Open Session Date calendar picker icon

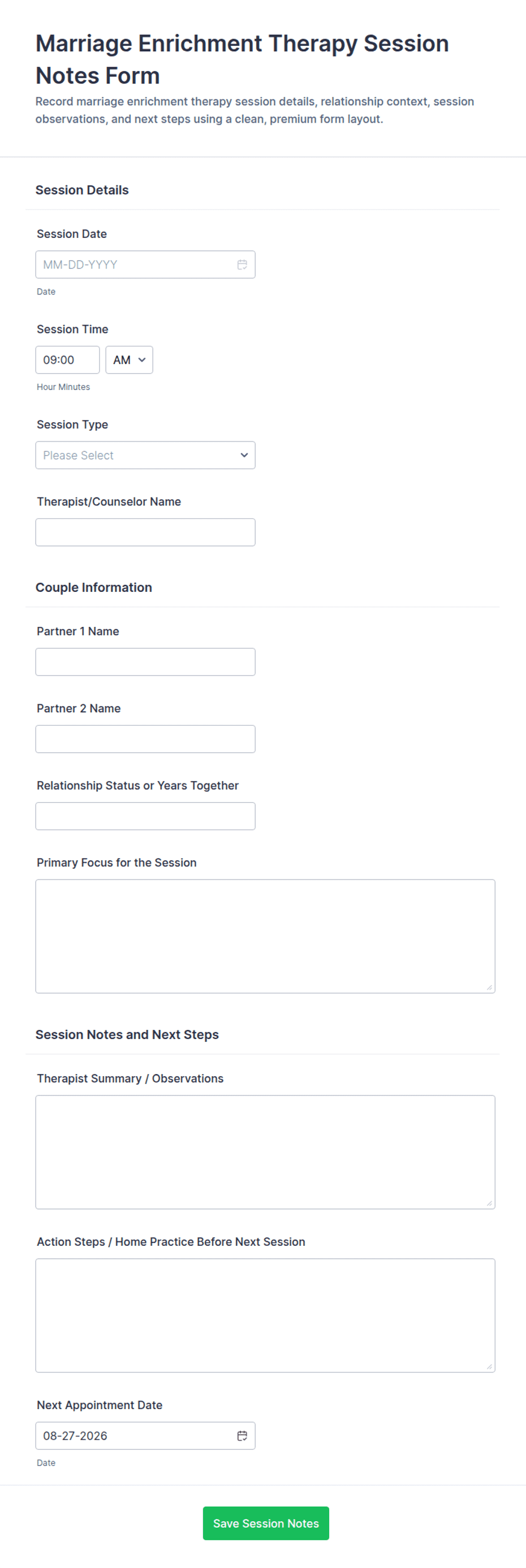242,265
